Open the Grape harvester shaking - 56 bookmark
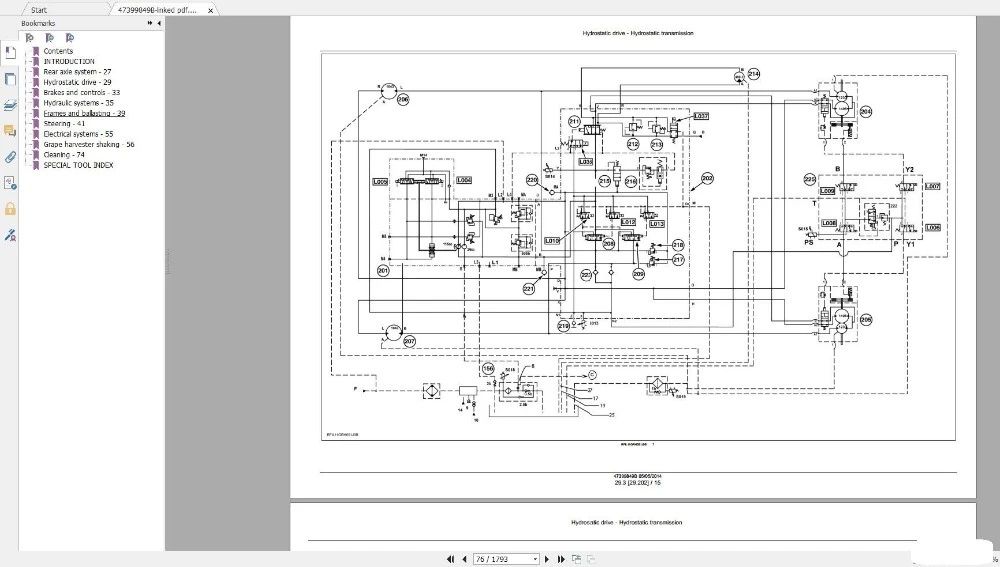 [89, 144]
